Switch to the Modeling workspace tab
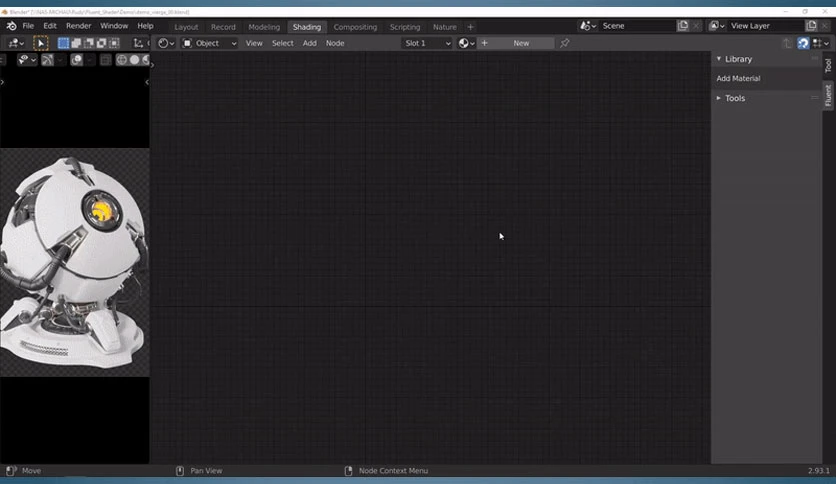This screenshot has width=836, height=484. (x=264, y=27)
